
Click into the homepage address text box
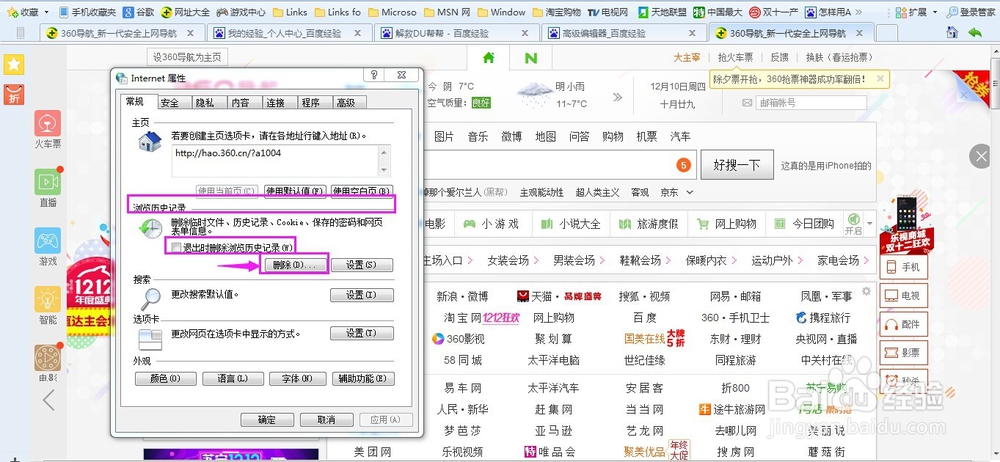point(275,160)
